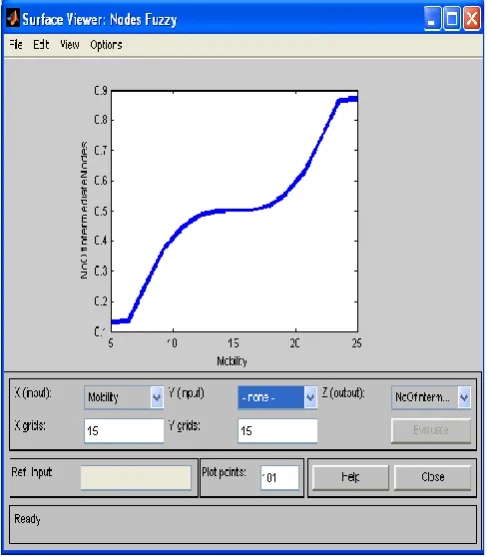Image resolution: width=491 pixels, height=557 pixels.
Task: Click the 'Z (output):' label
Action: [x=343, y=393]
